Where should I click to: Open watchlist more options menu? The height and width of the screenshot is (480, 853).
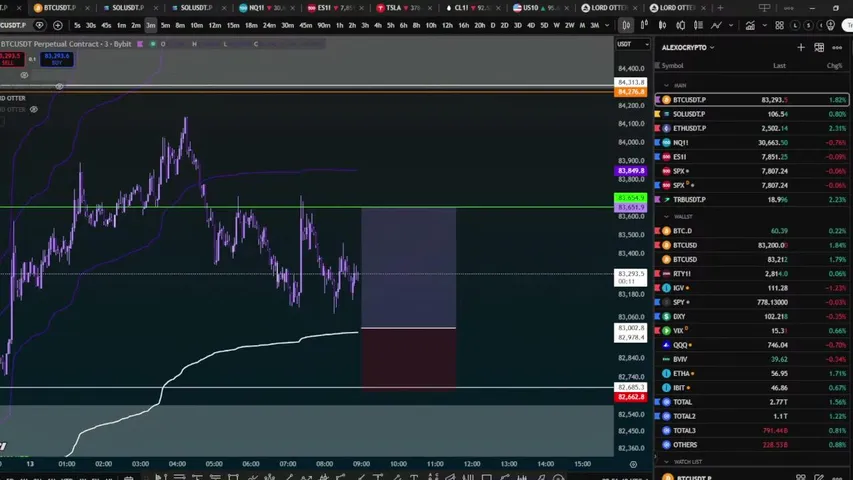coord(837,47)
